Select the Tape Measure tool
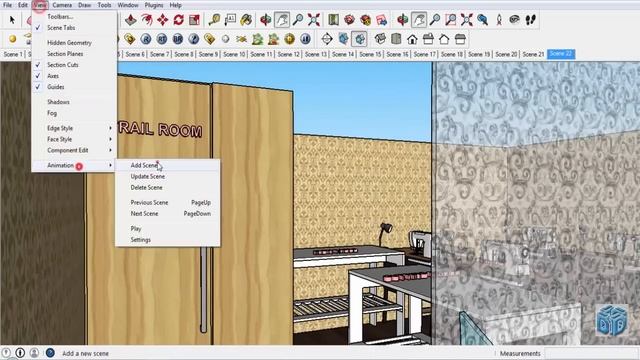The height and width of the screenshot is (360, 640). (x=214, y=20)
